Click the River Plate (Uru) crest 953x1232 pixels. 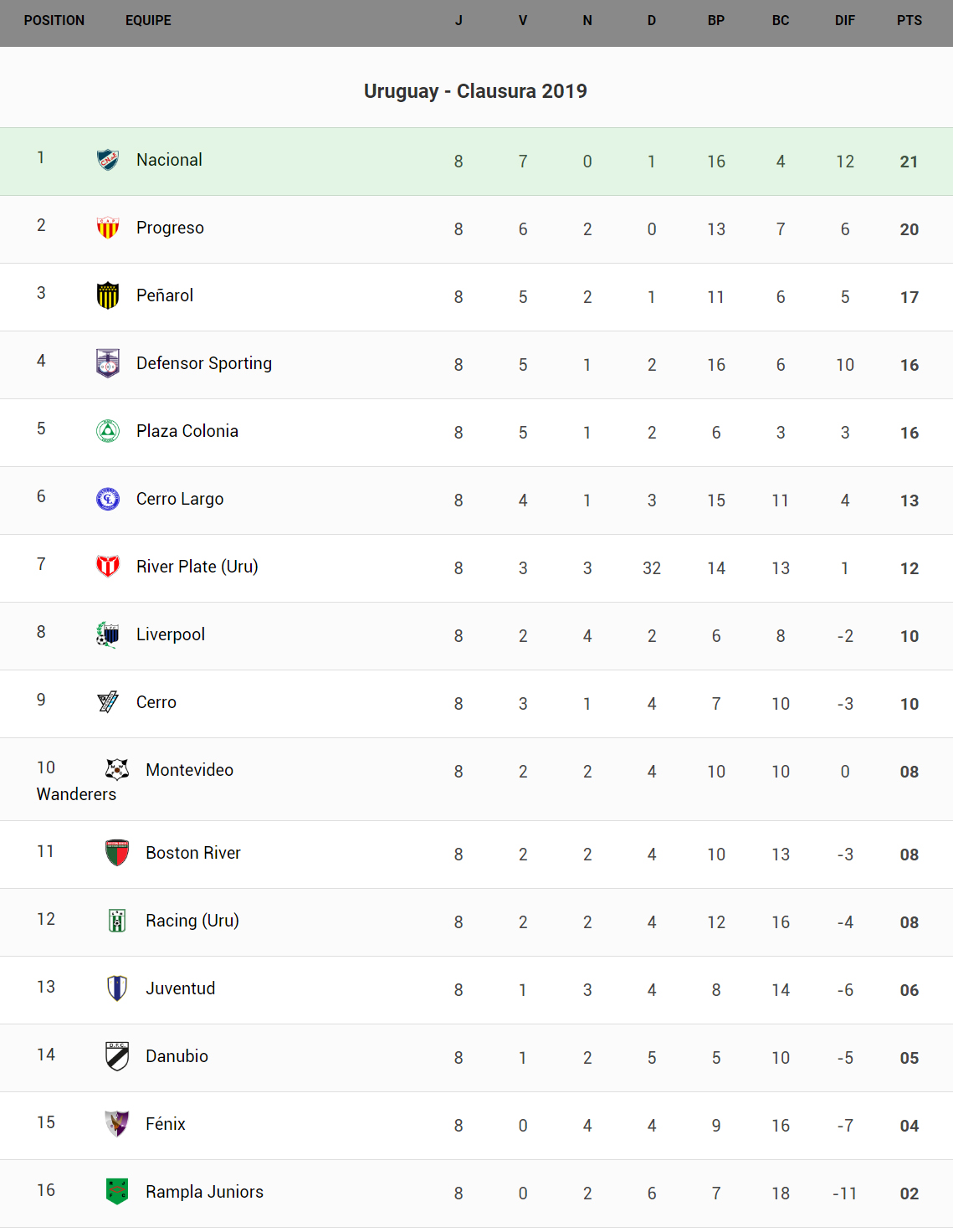click(x=108, y=567)
